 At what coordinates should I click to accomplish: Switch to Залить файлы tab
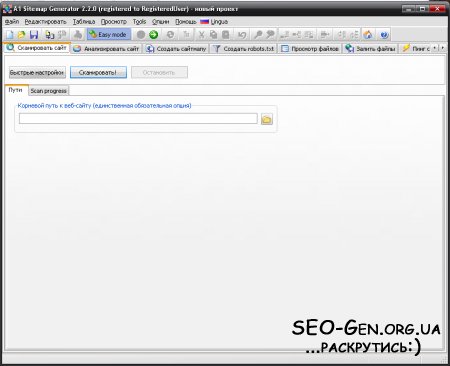370,49
